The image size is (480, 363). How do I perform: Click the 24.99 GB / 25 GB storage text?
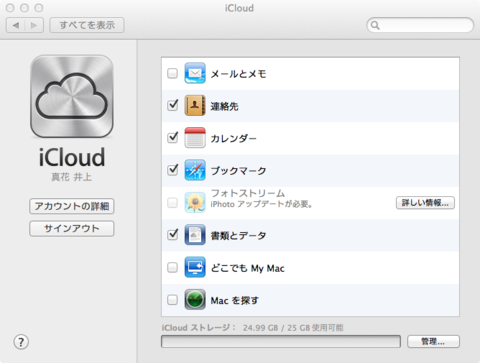click(x=293, y=328)
